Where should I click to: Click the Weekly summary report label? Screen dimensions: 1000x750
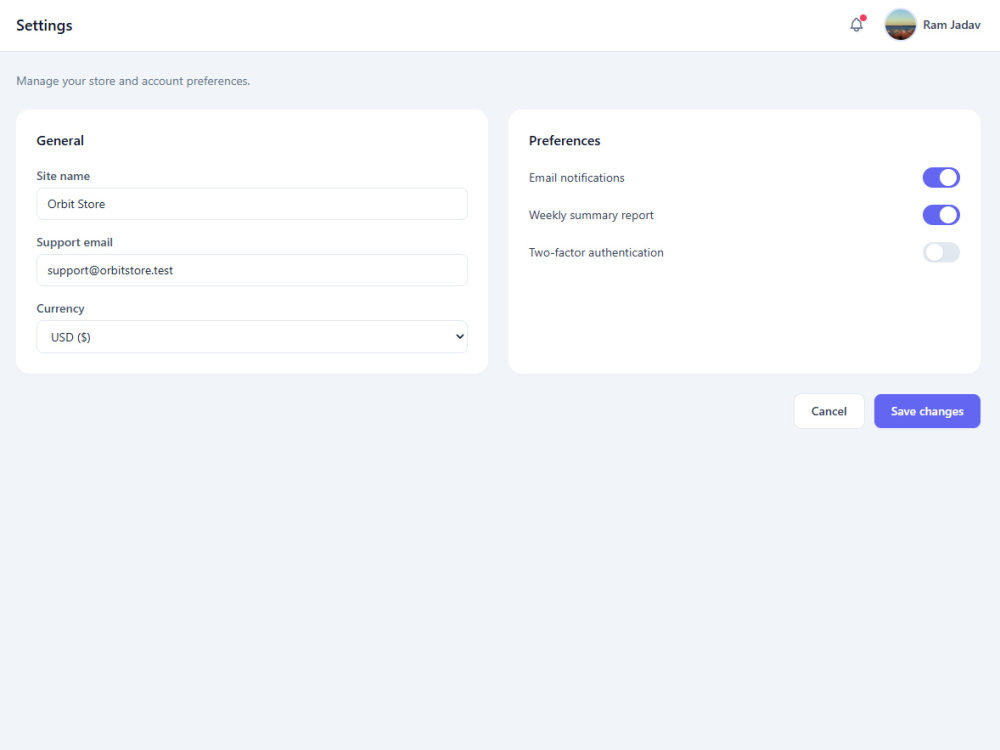coord(591,216)
